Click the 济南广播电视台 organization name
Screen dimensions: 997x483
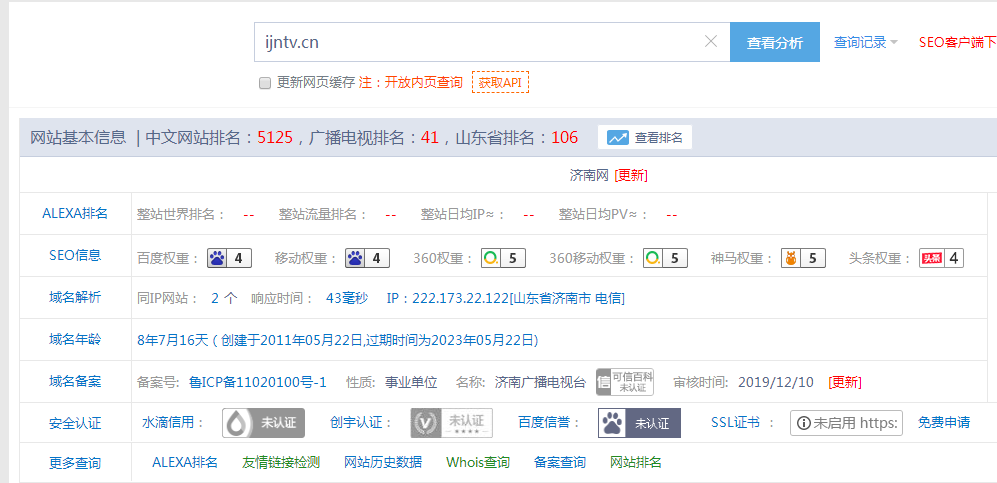pyautogui.click(x=540, y=382)
